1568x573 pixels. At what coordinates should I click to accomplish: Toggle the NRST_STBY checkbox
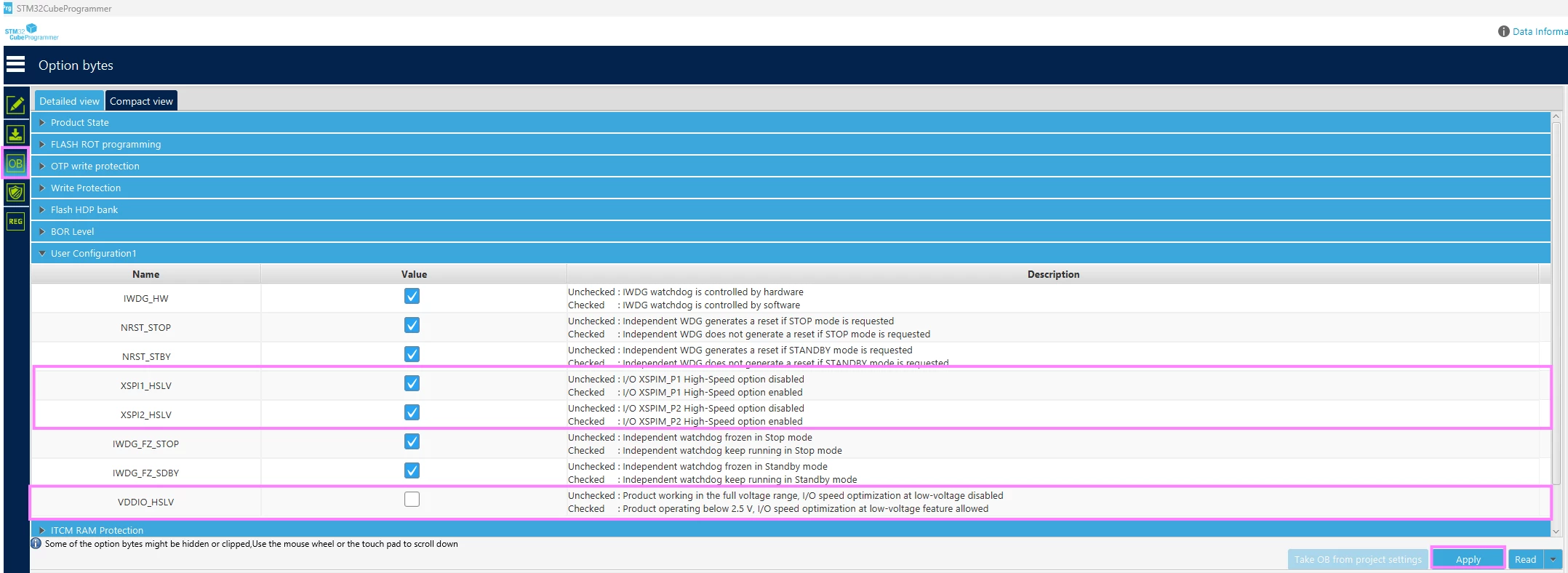pyautogui.click(x=412, y=354)
